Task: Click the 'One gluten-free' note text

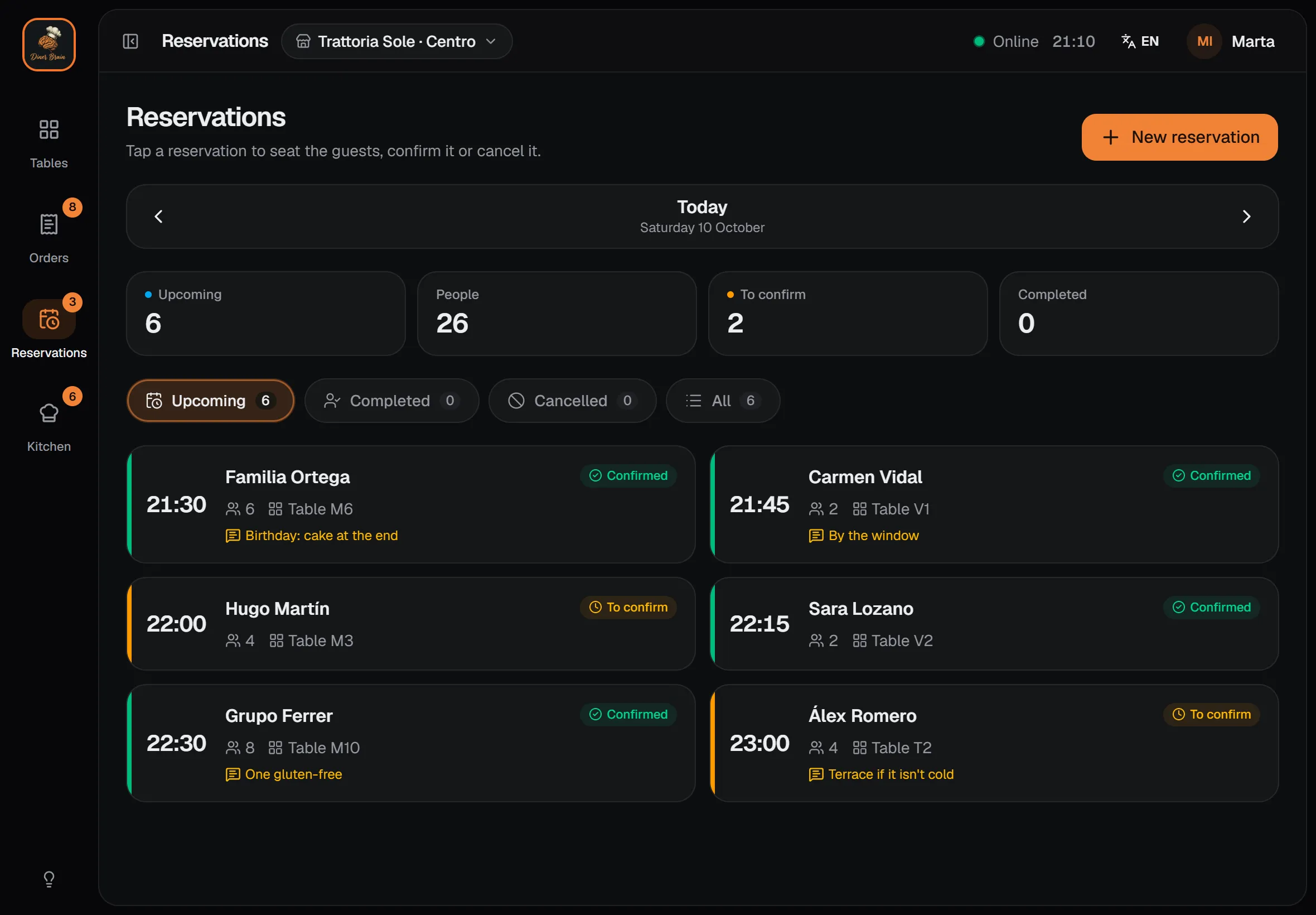Action: [x=293, y=774]
